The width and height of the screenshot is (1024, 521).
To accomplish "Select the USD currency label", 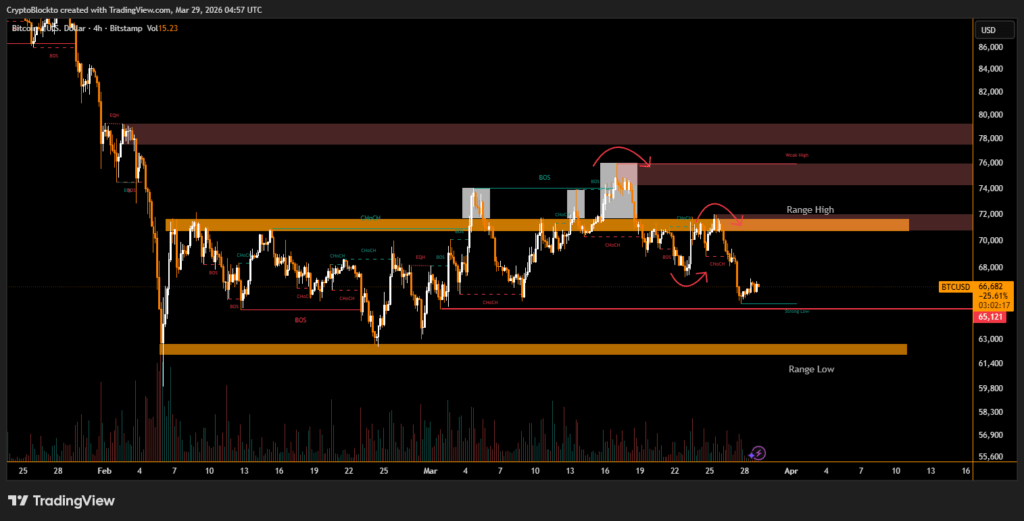I will tap(990, 29).
